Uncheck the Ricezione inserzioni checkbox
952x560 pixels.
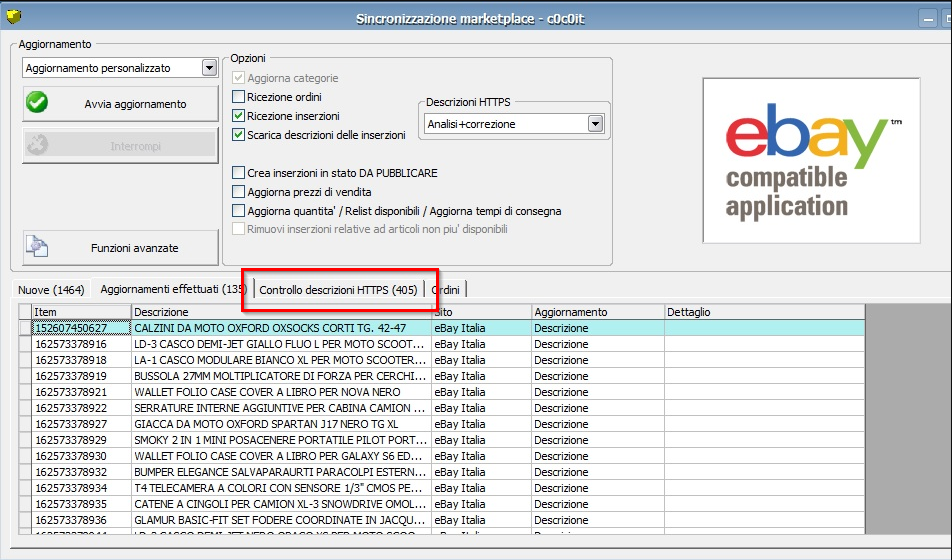coord(239,115)
